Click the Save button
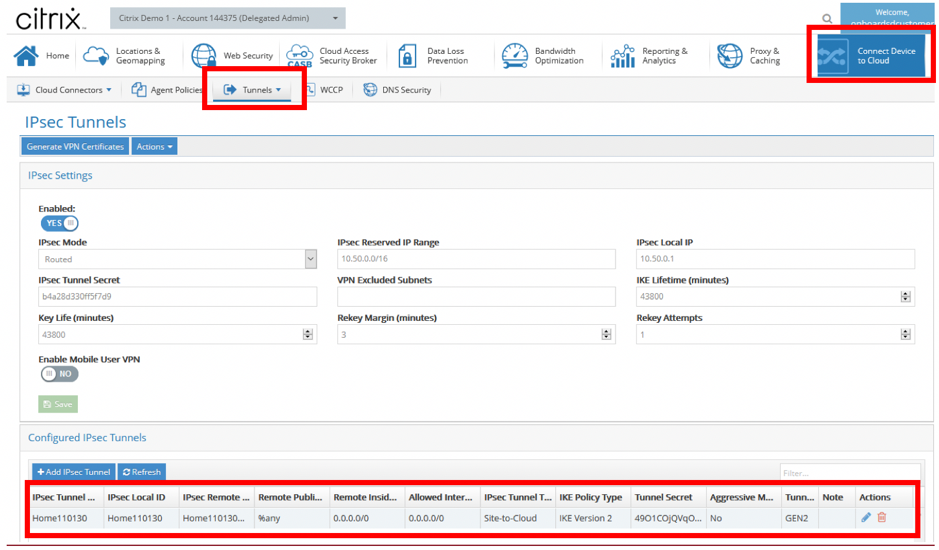Screen dimensions: 939x550 point(58,404)
